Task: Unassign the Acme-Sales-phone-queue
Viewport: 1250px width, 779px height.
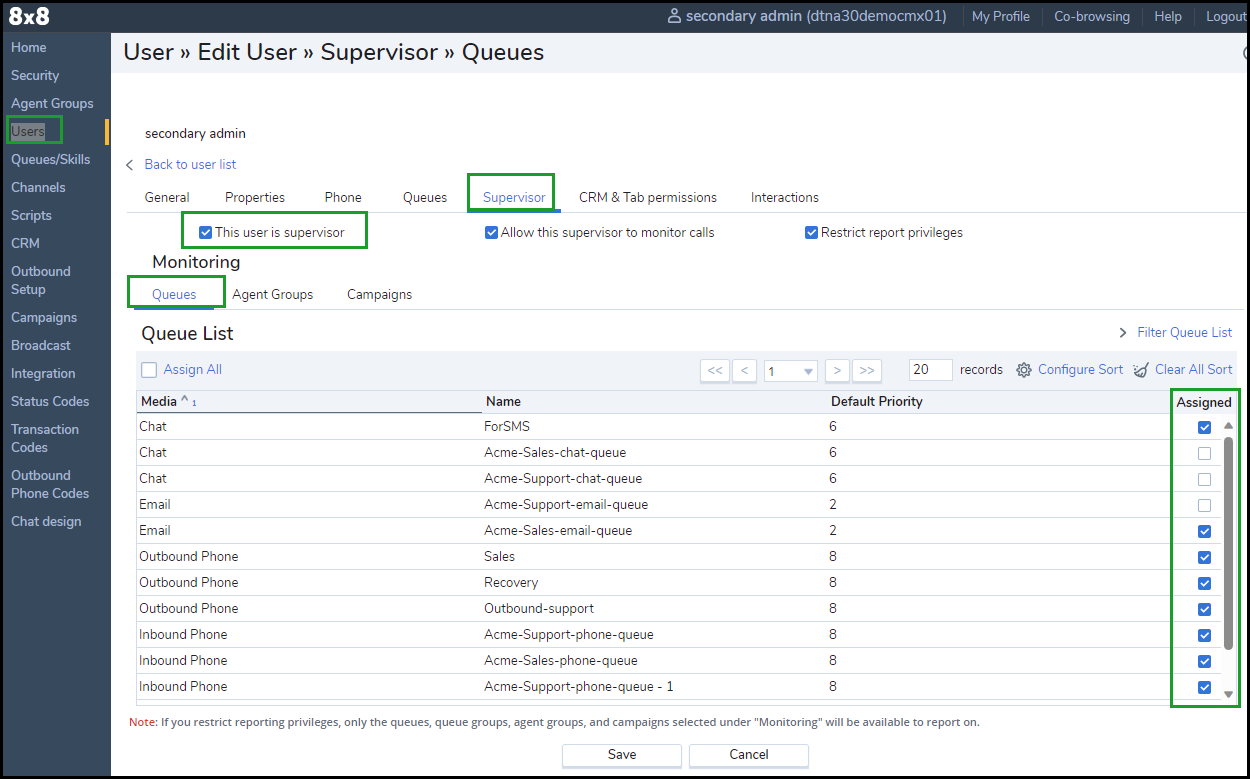Action: tap(1204, 661)
